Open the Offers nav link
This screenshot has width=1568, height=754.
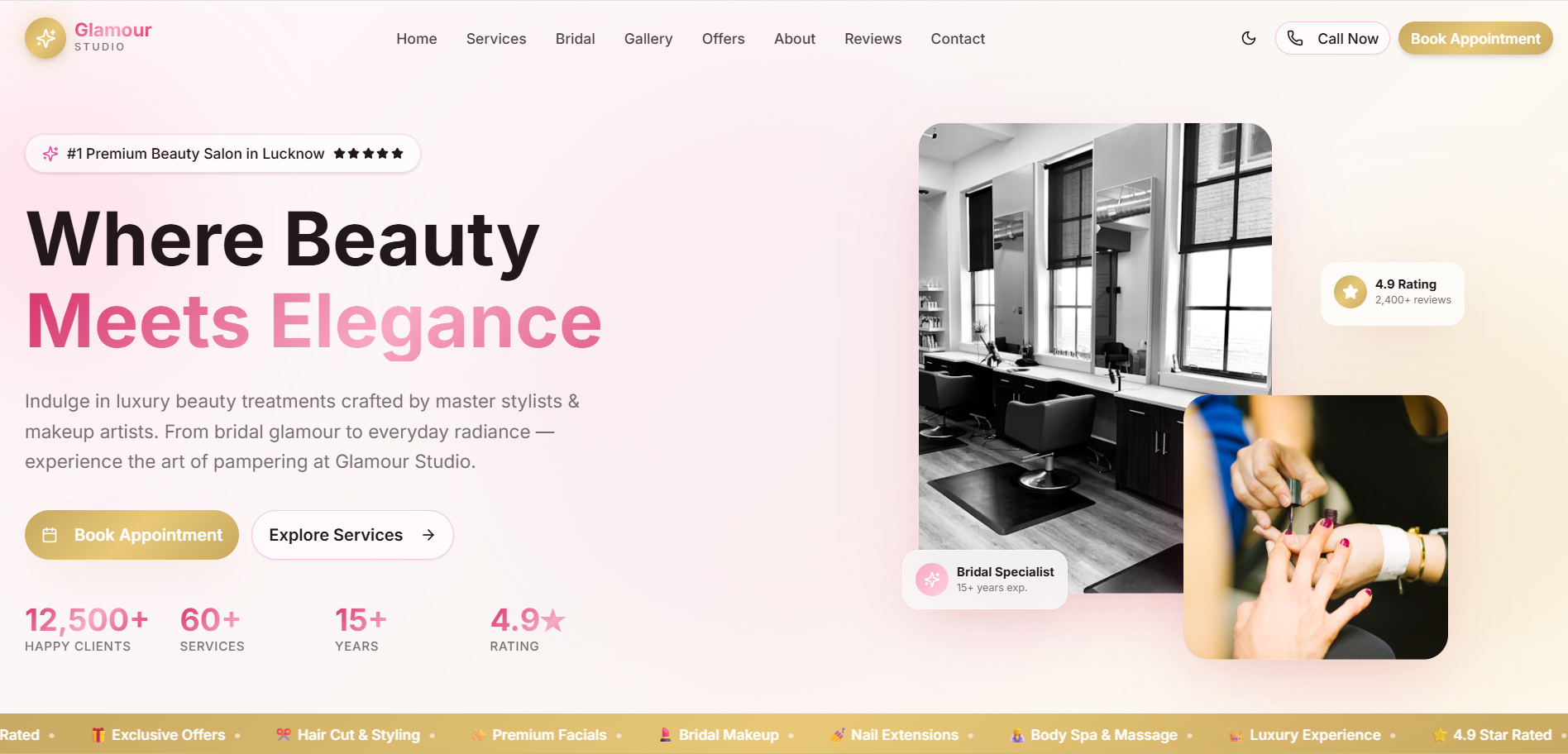click(x=724, y=39)
